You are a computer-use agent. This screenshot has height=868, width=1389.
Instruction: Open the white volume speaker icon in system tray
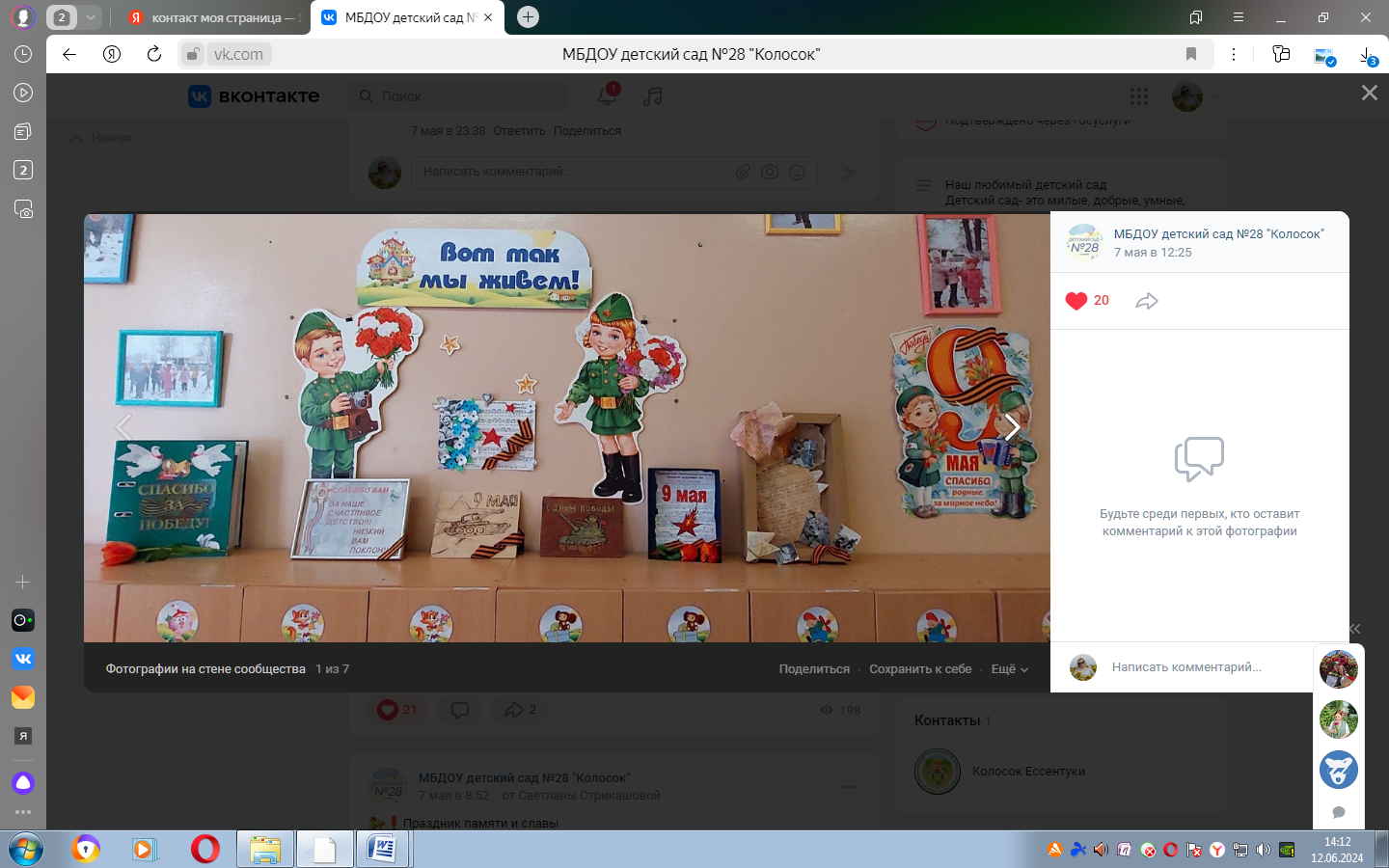pos(1263,850)
